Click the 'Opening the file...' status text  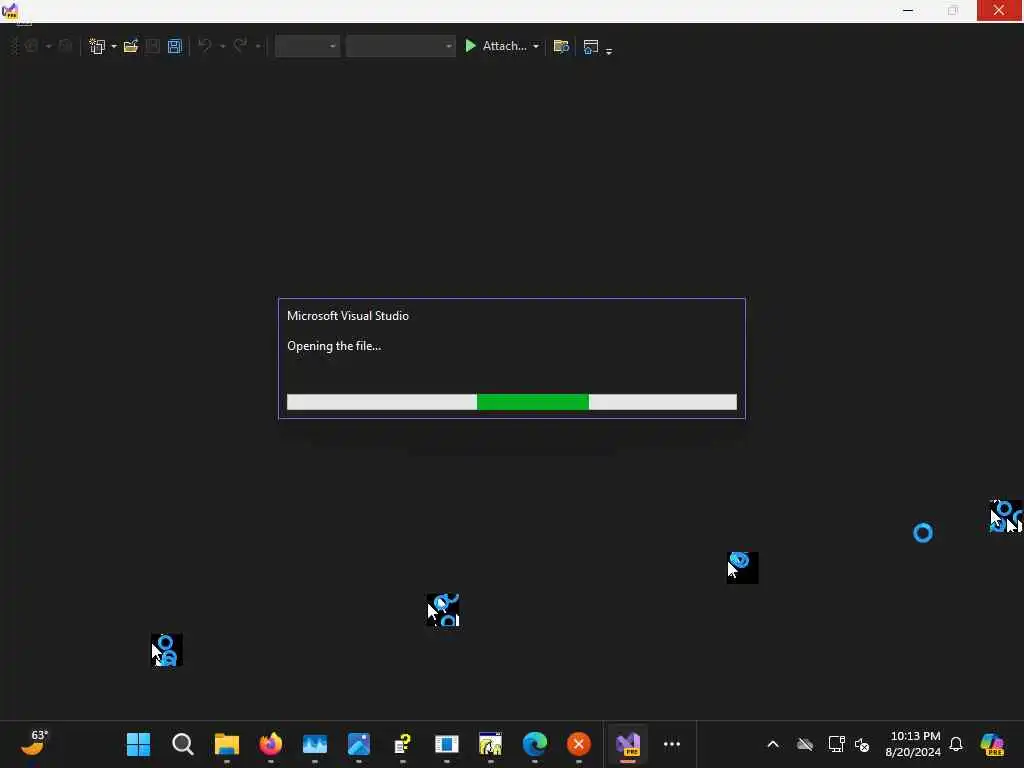point(334,346)
